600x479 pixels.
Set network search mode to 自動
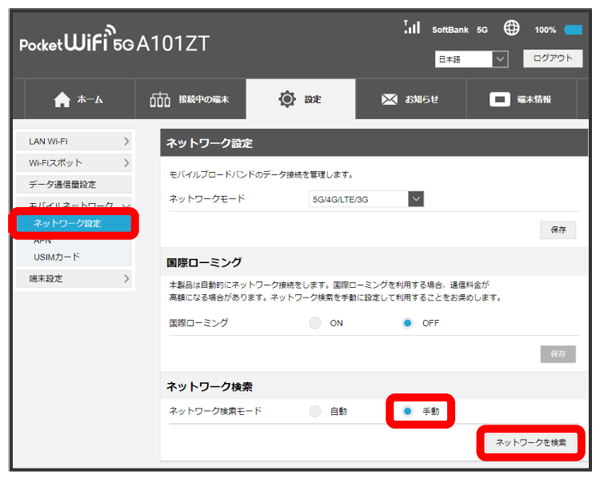coord(315,411)
